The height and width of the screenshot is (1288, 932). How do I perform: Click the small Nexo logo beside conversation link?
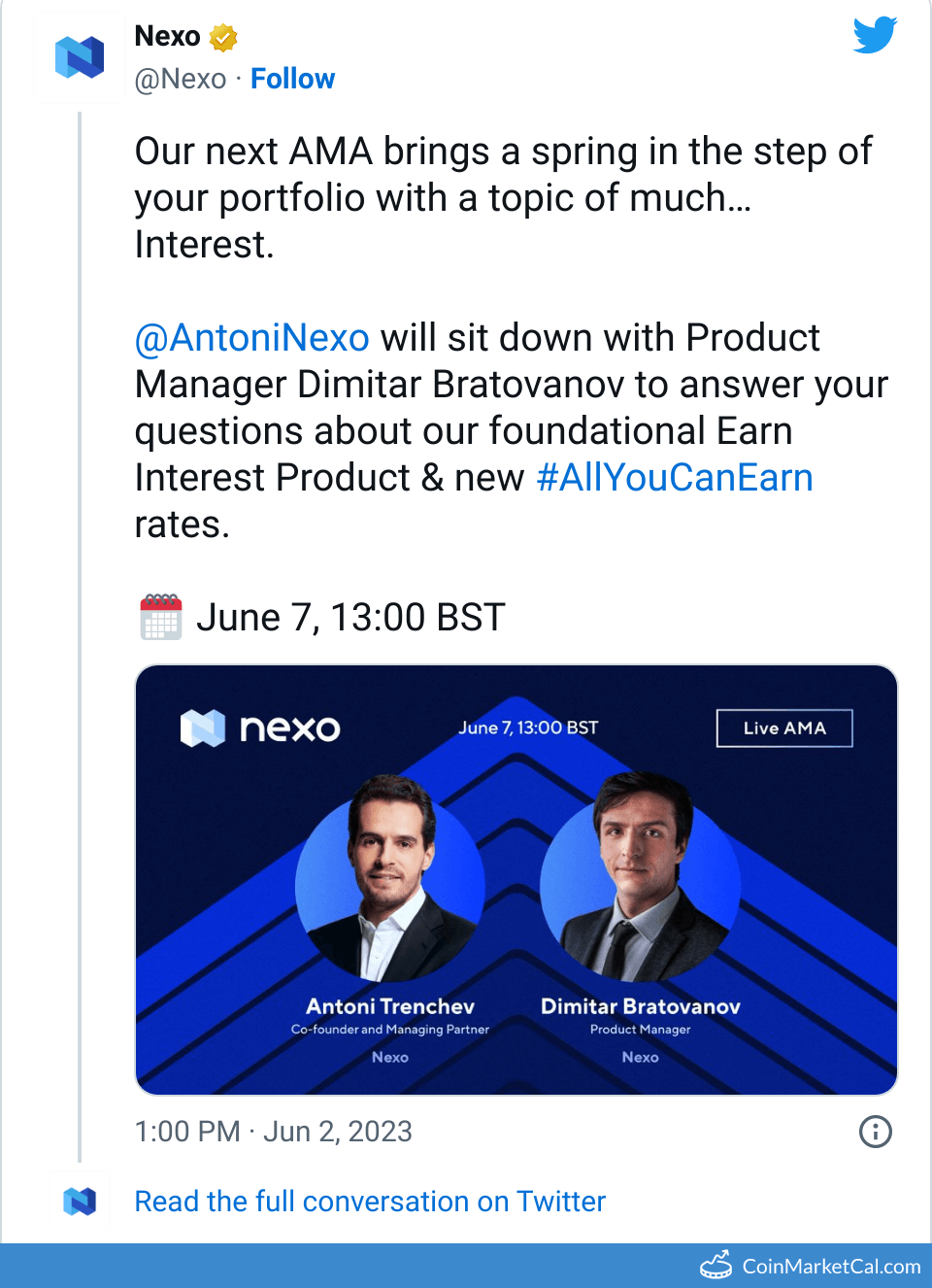[x=80, y=1202]
